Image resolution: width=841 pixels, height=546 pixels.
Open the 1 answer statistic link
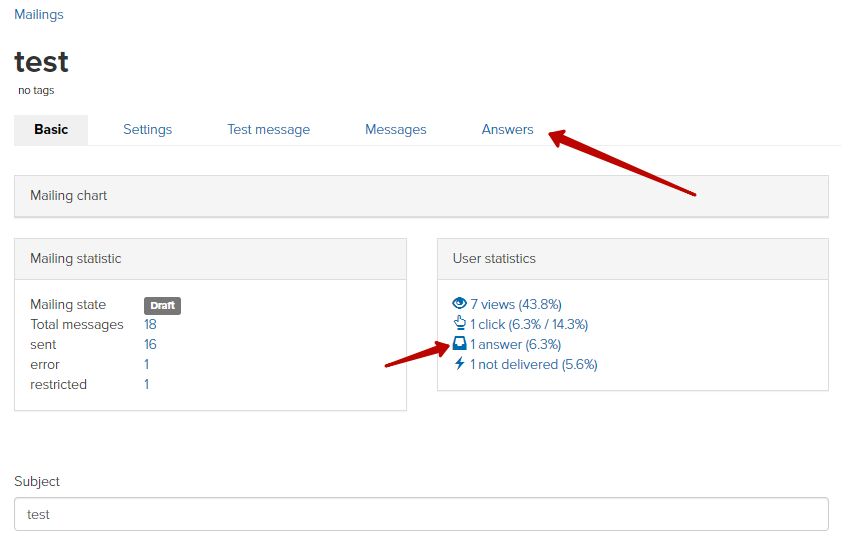515,344
